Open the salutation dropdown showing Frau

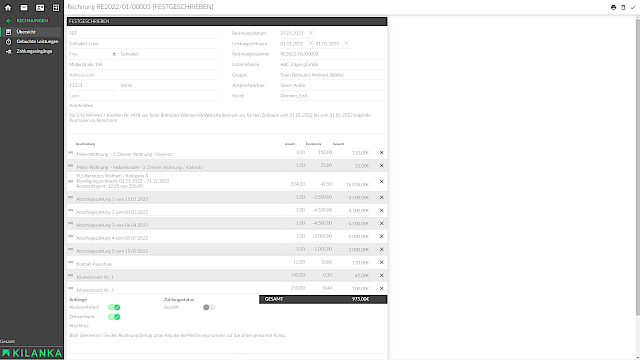92,54
